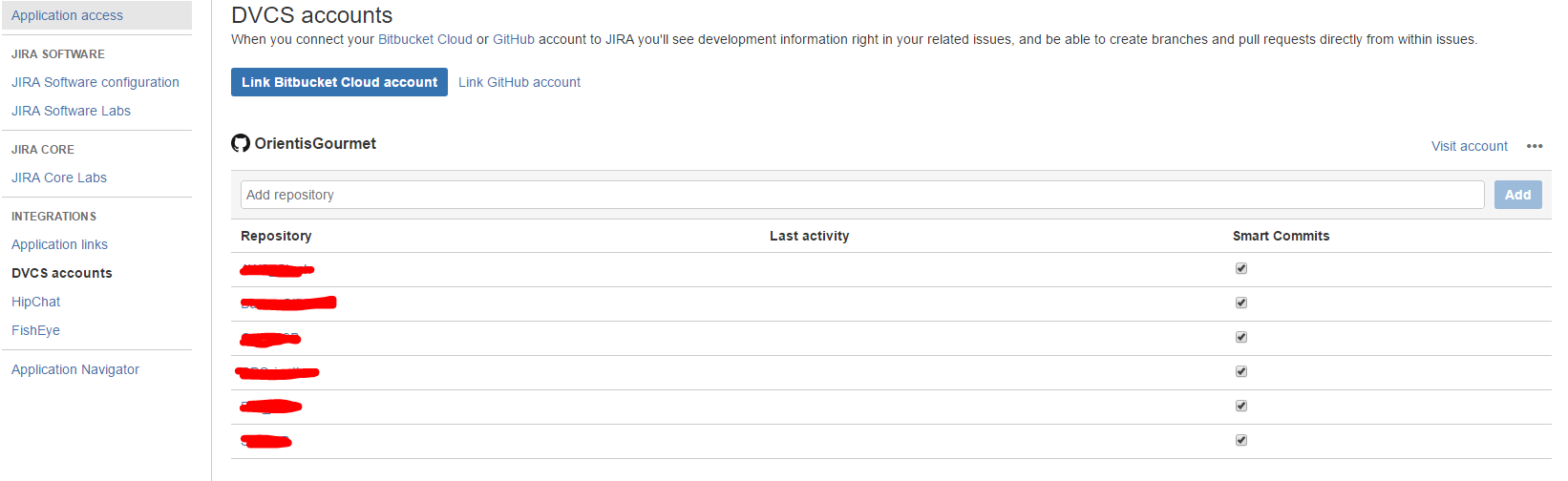Click the Add repository button
This screenshot has width=1568, height=481.
(x=1517, y=195)
